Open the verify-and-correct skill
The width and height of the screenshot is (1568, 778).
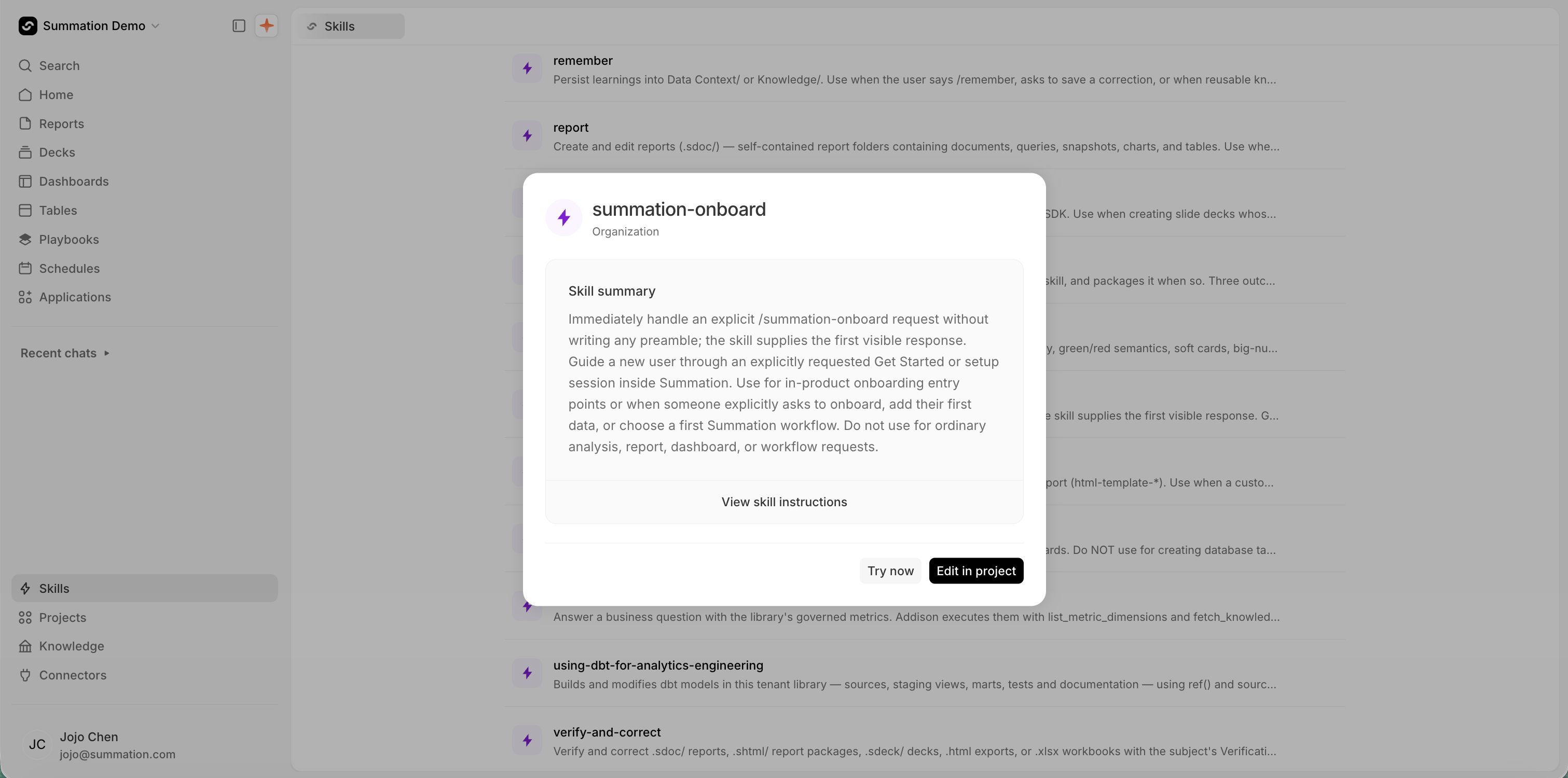(924, 741)
